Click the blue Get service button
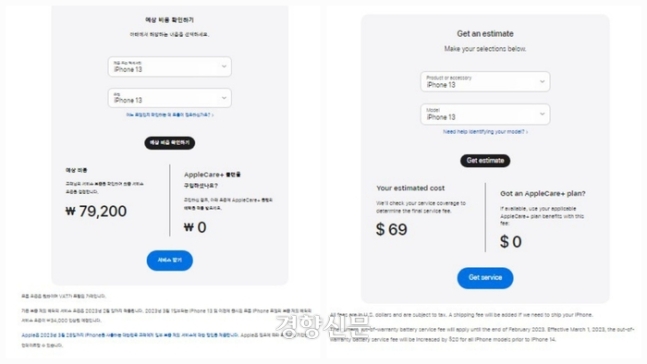The image size is (647, 364). tap(485, 278)
